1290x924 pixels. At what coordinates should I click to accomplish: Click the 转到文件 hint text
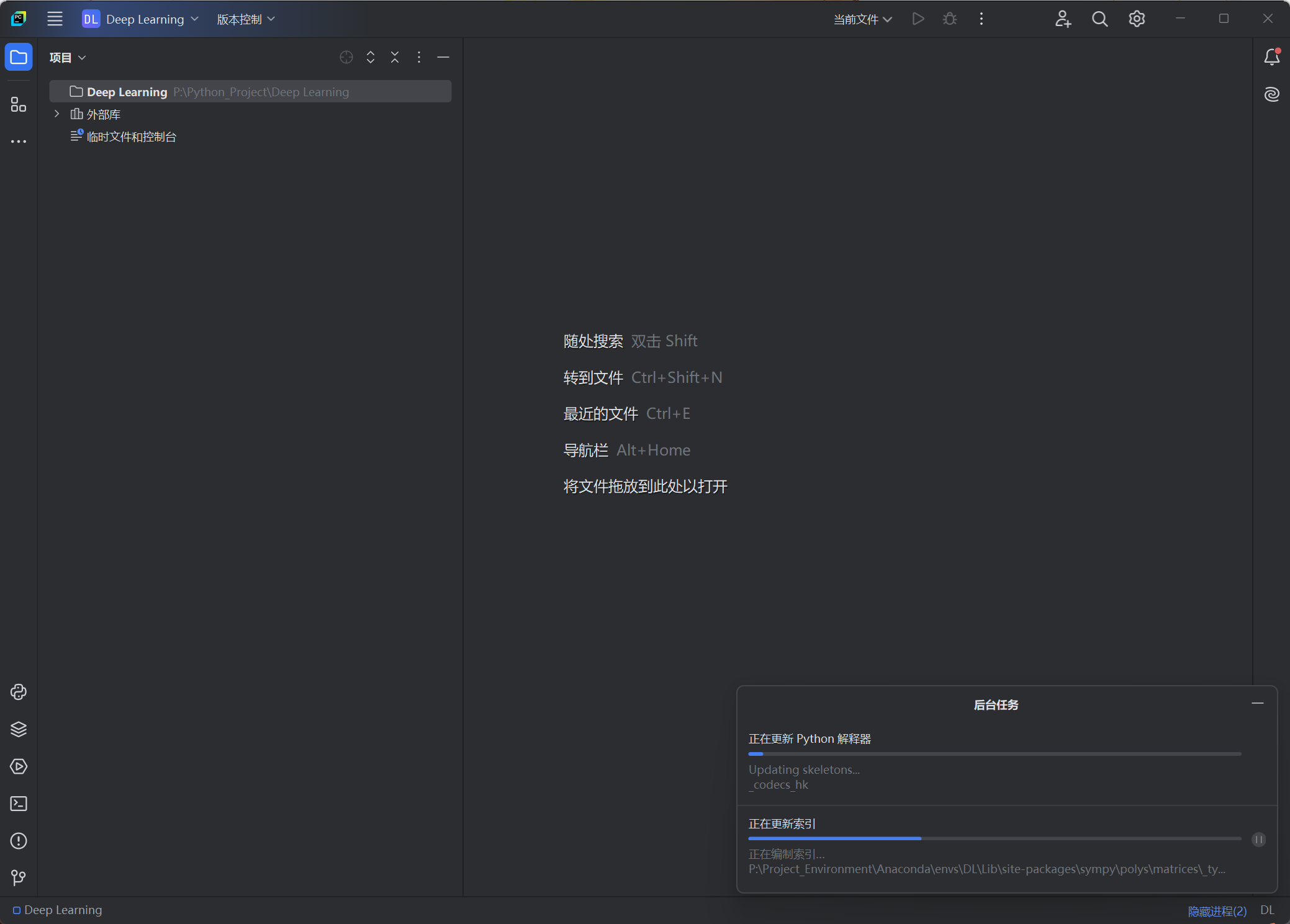tap(593, 377)
